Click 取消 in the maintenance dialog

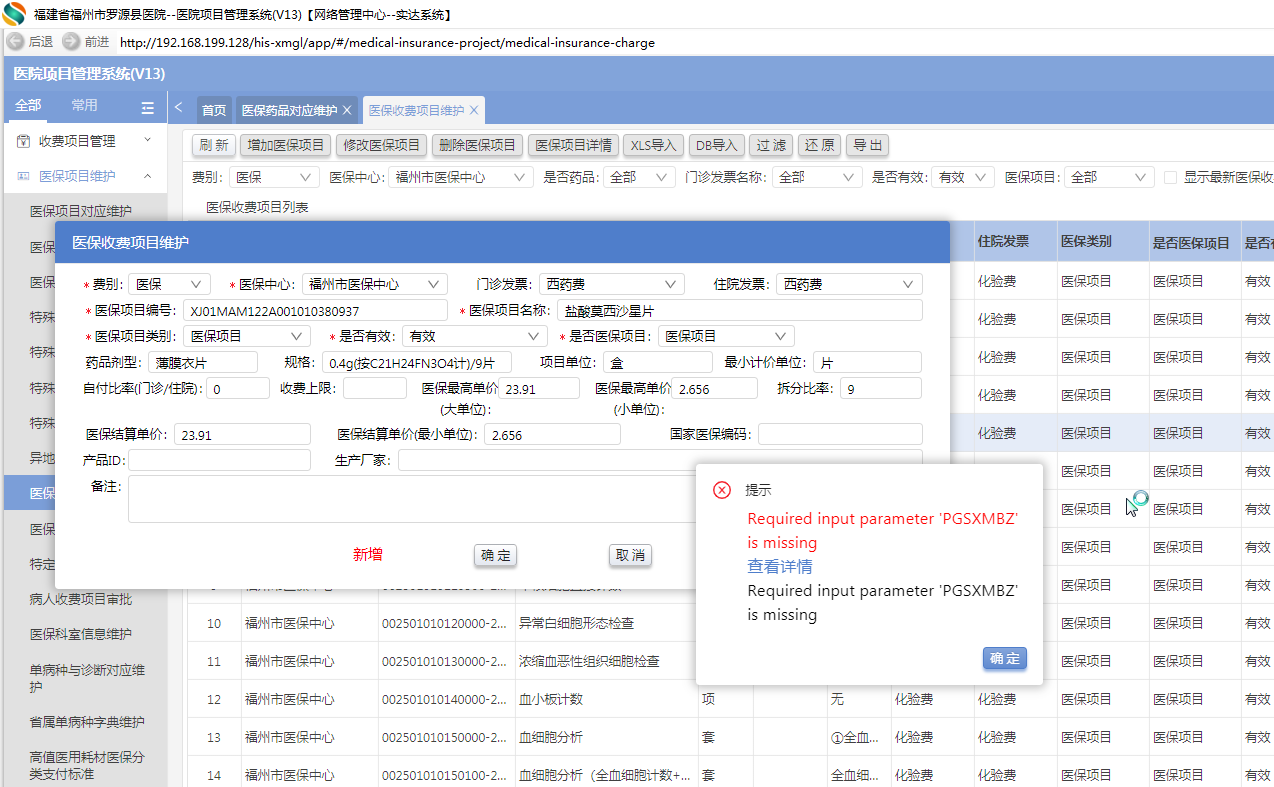[630, 555]
